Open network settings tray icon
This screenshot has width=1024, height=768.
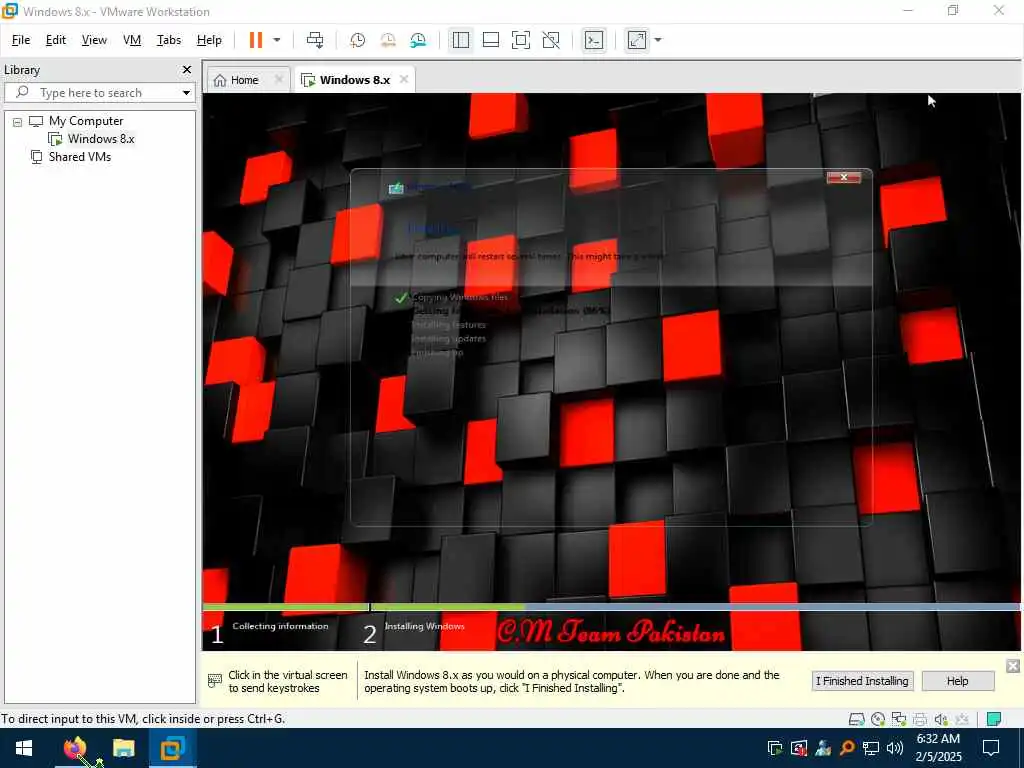871,748
